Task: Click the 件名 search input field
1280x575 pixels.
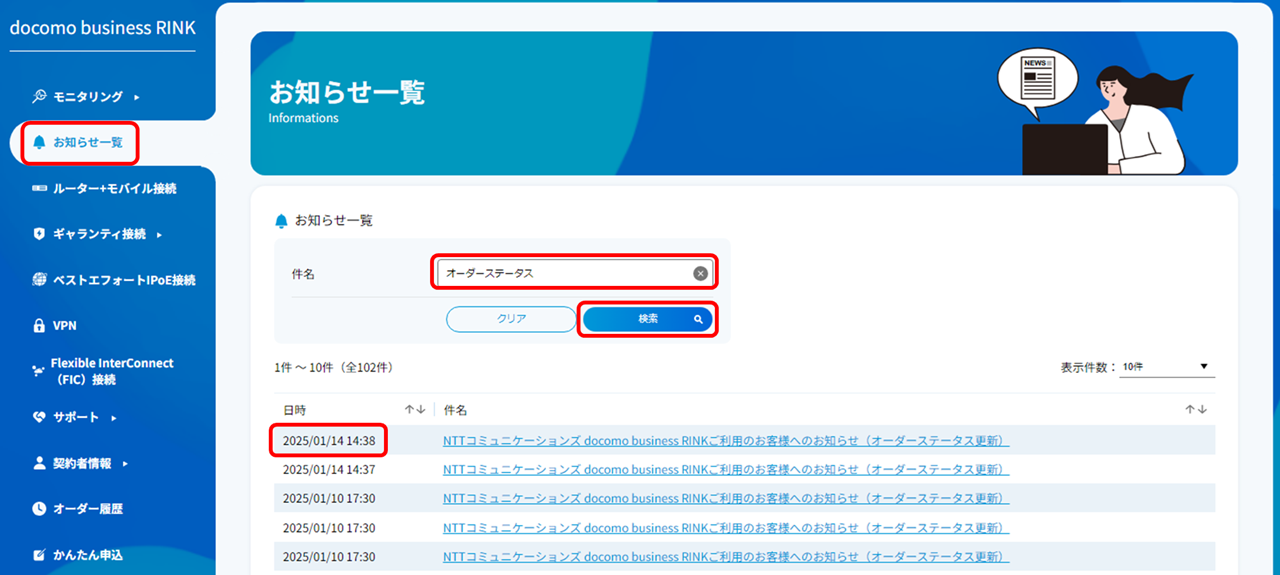Action: click(575, 273)
